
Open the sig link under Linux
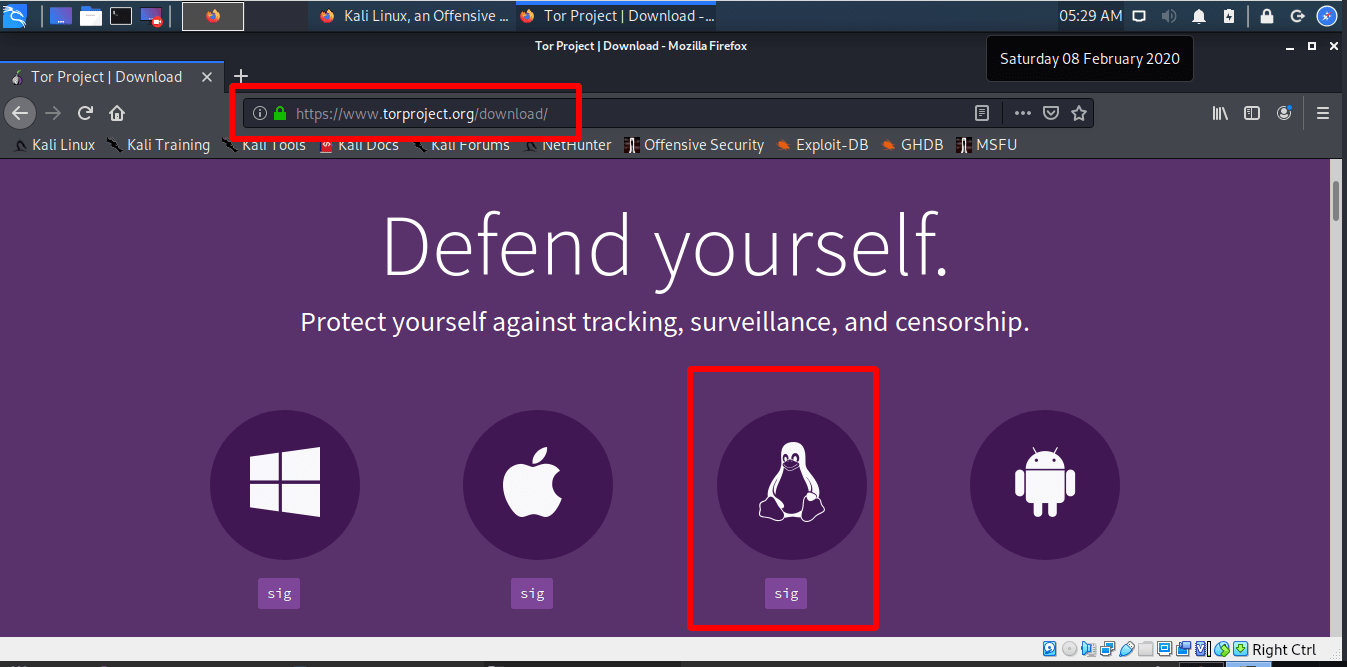tap(786, 593)
